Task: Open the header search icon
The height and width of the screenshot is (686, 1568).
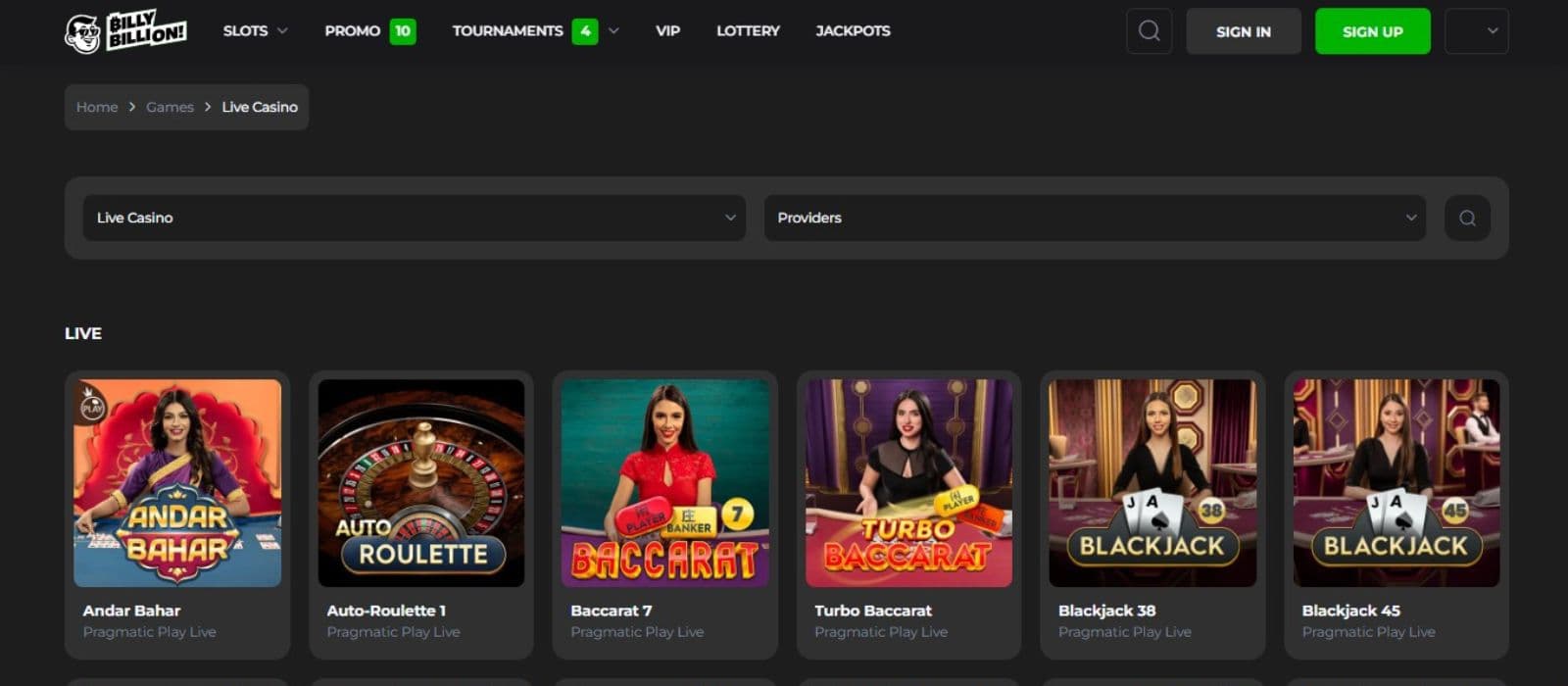Action: click(x=1149, y=31)
